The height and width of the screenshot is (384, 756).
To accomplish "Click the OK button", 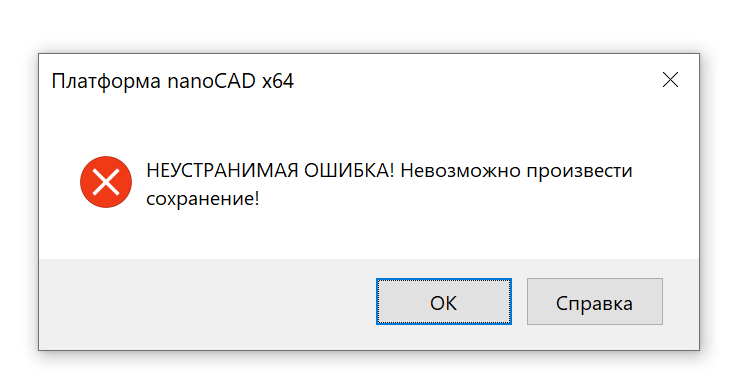I will (444, 302).
